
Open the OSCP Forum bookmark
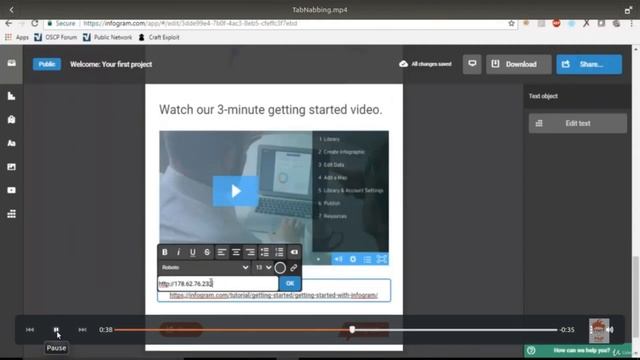point(56,37)
